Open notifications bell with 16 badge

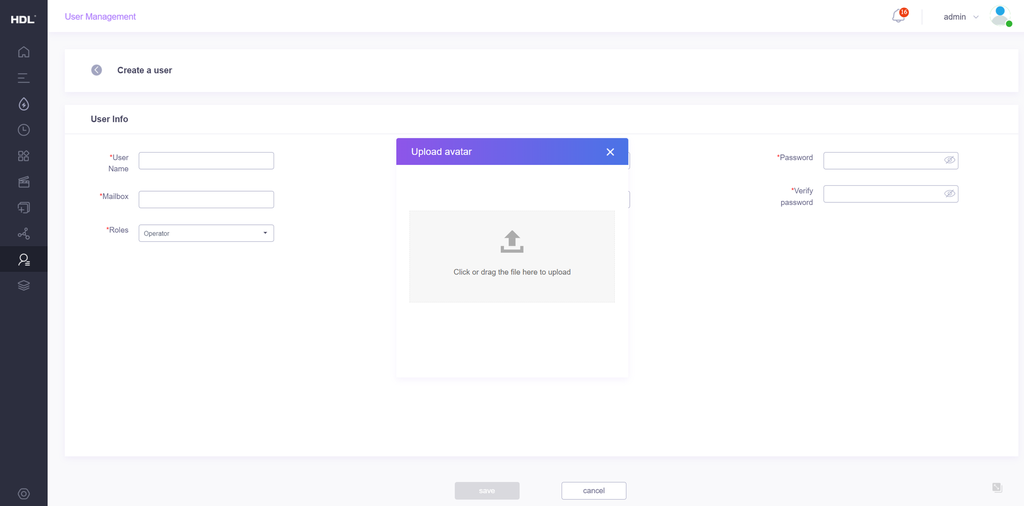tap(899, 16)
